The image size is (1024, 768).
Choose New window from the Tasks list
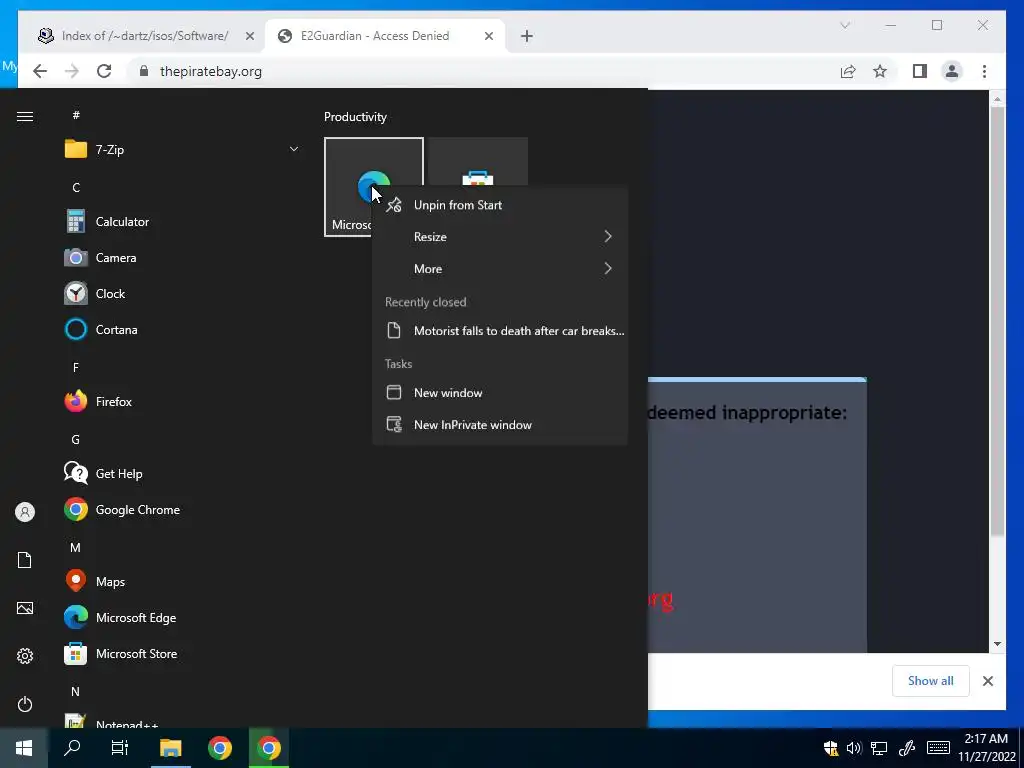tap(500, 393)
